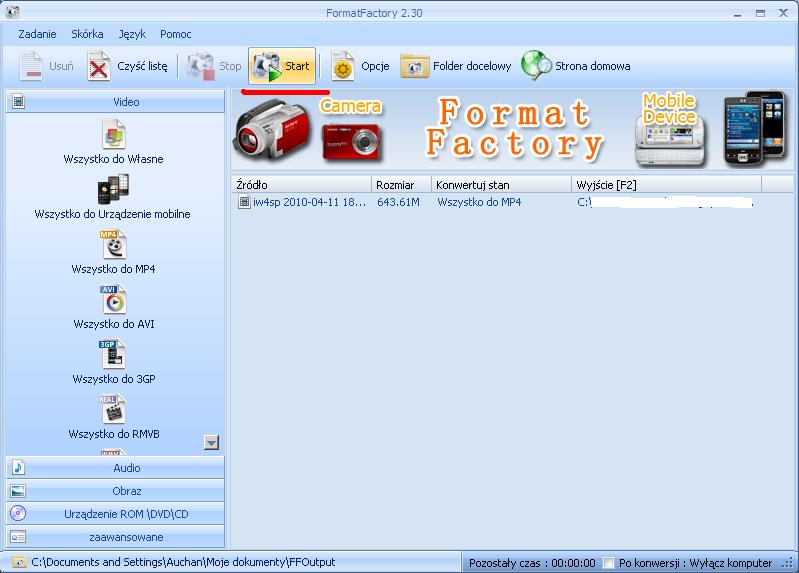Open the Język menu

tap(132, 34)
